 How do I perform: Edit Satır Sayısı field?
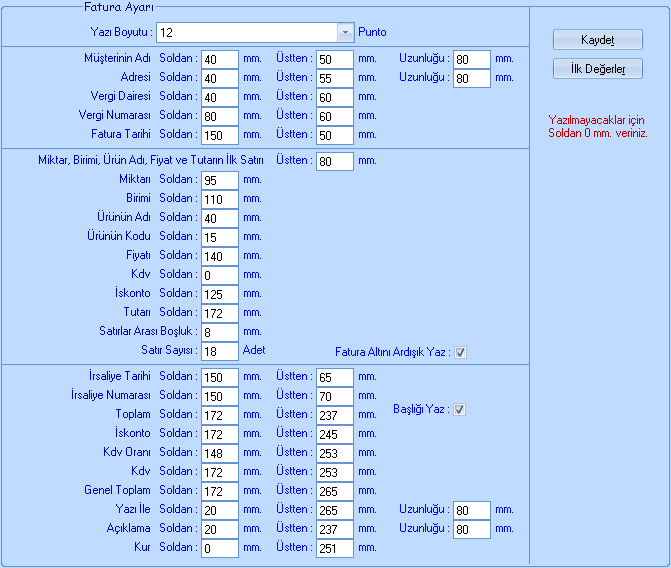click(x=220, y=351)
